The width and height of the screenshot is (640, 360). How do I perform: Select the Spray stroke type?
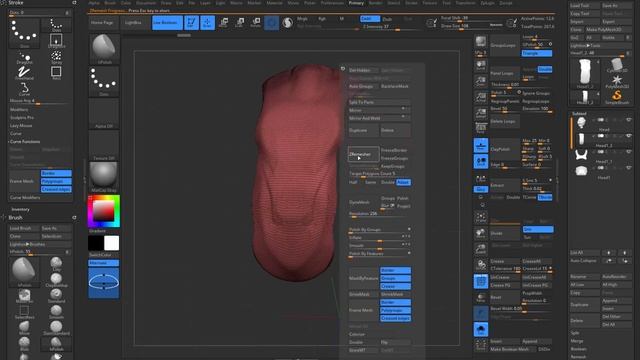click(x=56, y=58)
